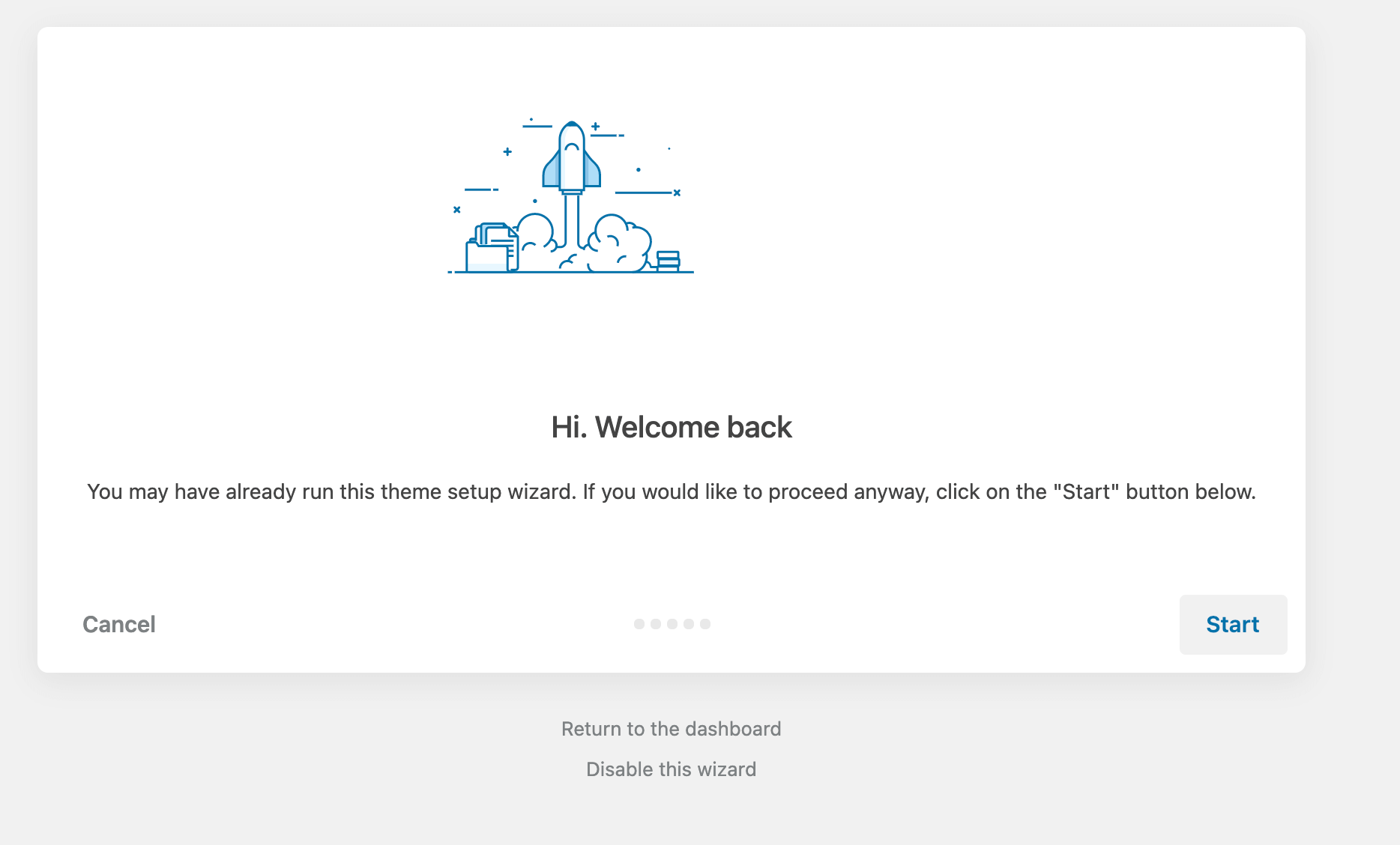The width and height of the screenshot is (1400, 845).
Task: Click the rocket's exhaust trail
Action: 572,221
